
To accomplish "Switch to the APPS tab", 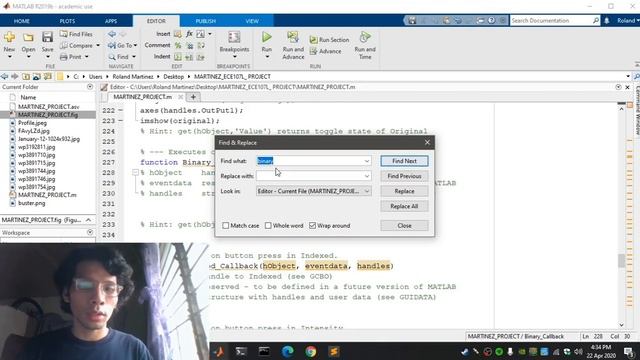I will [111, 21].
